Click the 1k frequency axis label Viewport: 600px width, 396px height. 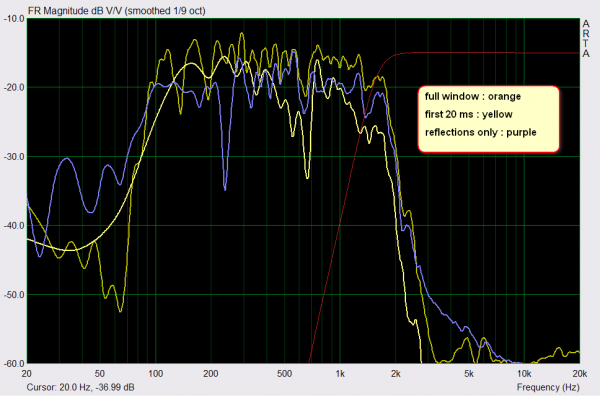pyautogui.click(x=340, y=373)
